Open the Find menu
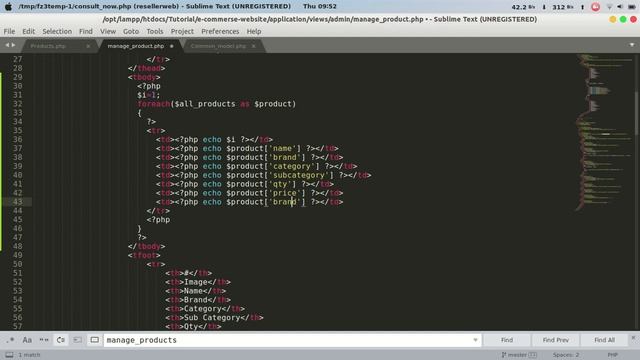640x360 pixels. (x=86, y=31)
